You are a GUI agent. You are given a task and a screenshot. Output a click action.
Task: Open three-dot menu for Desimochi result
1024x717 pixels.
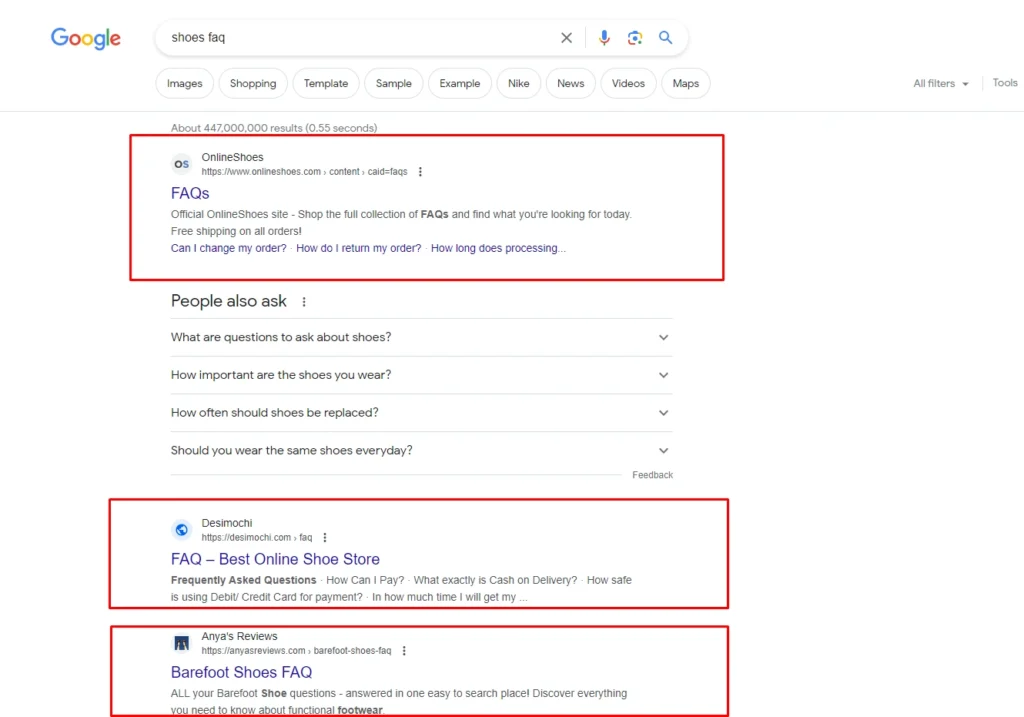325,537
